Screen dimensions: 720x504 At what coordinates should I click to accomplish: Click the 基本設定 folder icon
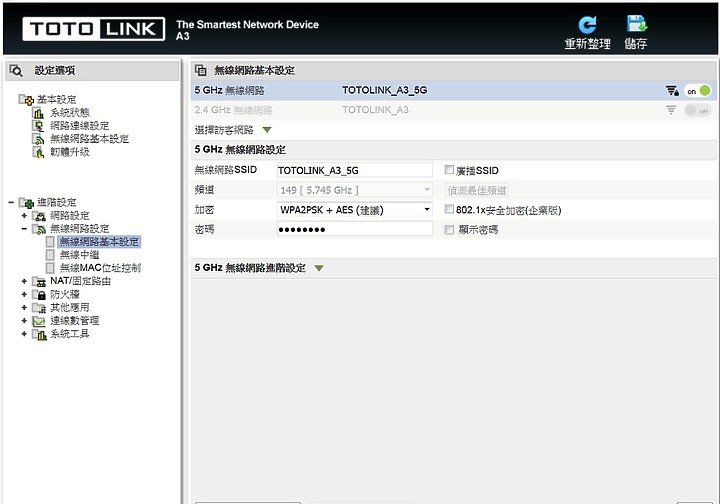click(x=26, y=99)
